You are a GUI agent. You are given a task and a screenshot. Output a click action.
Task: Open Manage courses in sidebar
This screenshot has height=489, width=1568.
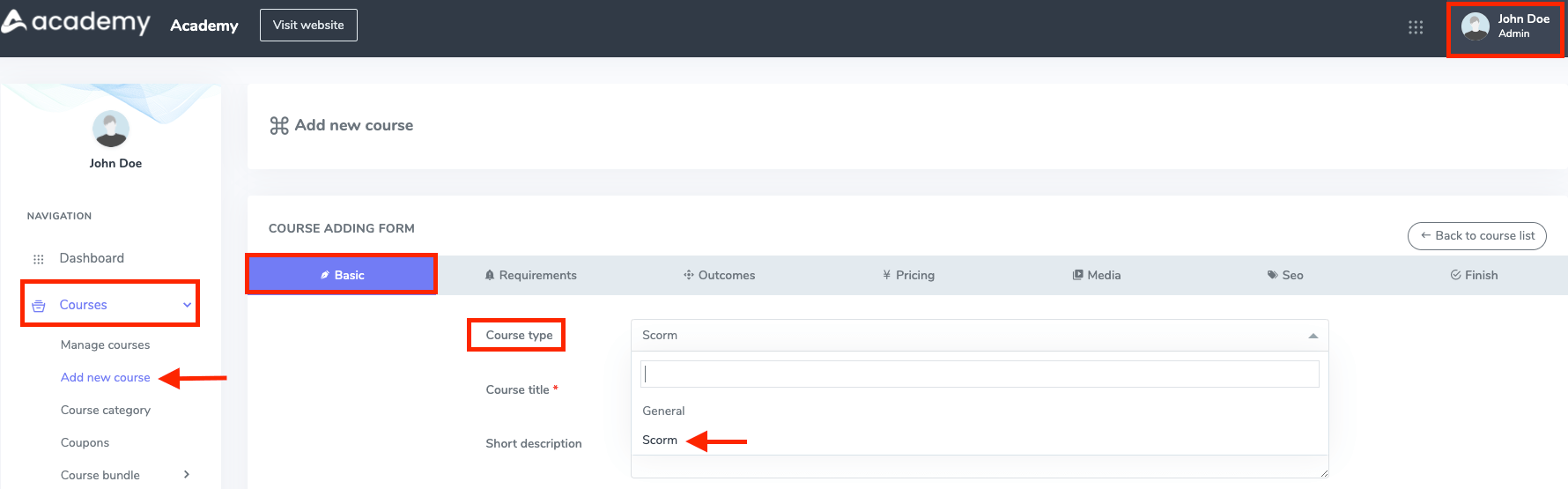[105, 345]
